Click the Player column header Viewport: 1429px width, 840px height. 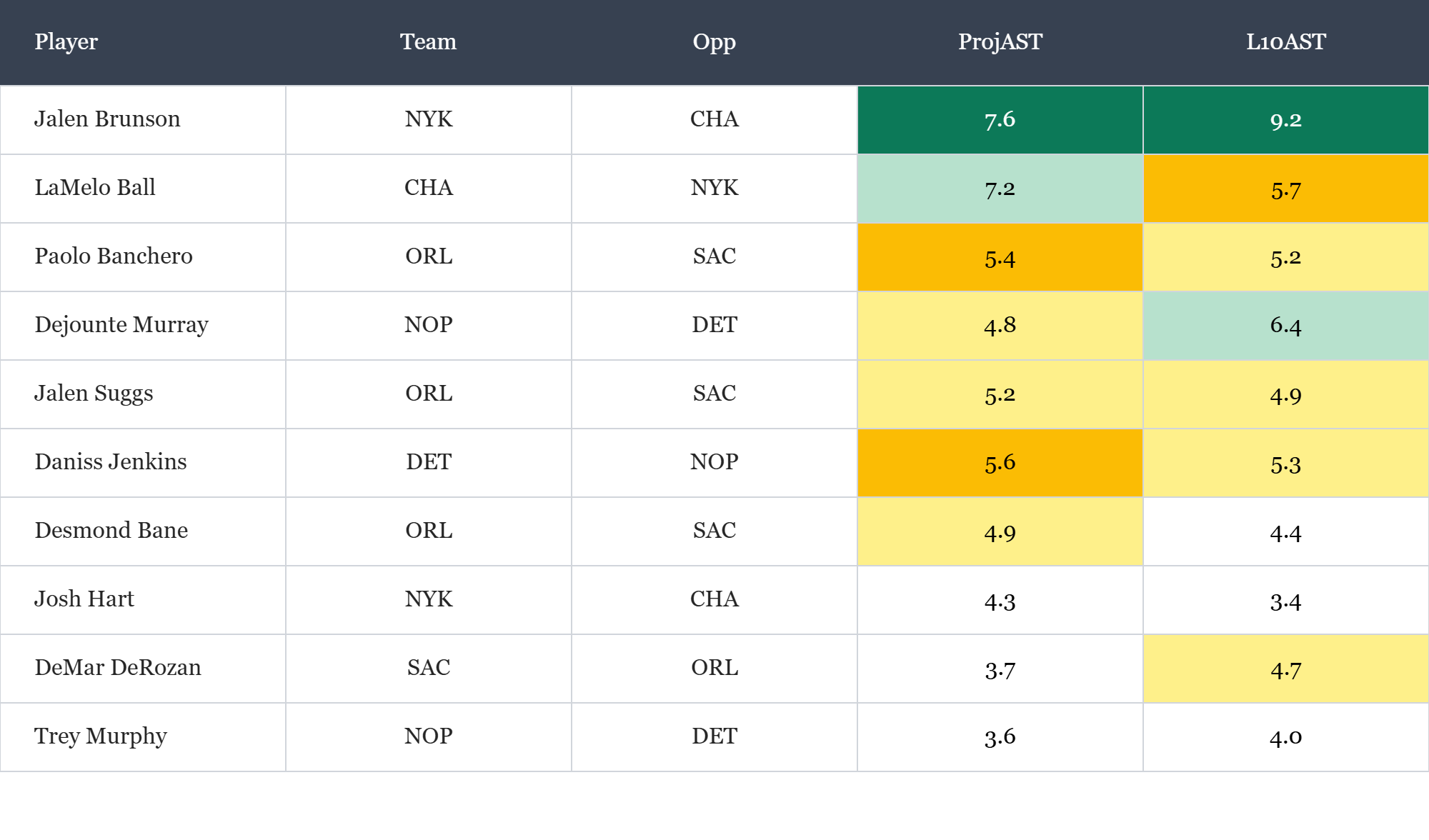[66, 42]
